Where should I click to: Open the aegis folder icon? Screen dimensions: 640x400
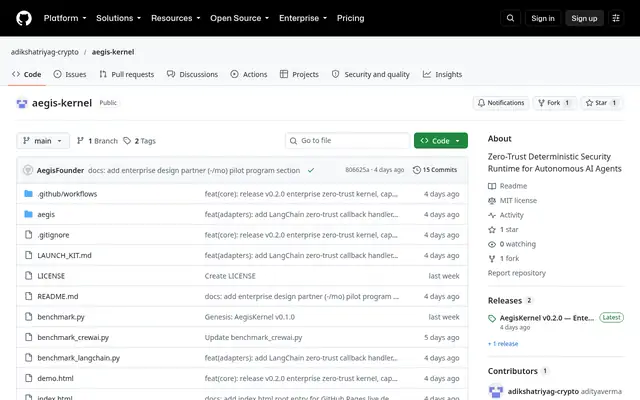28,214
